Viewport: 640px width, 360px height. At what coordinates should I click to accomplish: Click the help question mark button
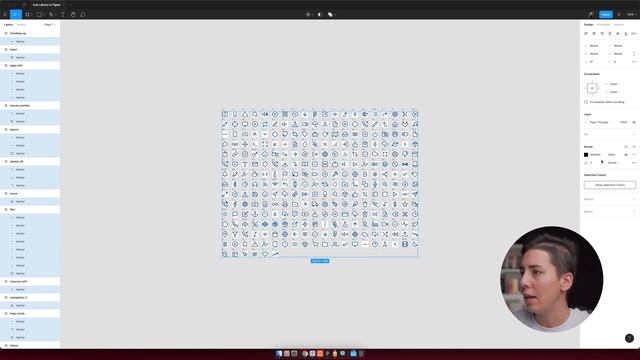629,338
